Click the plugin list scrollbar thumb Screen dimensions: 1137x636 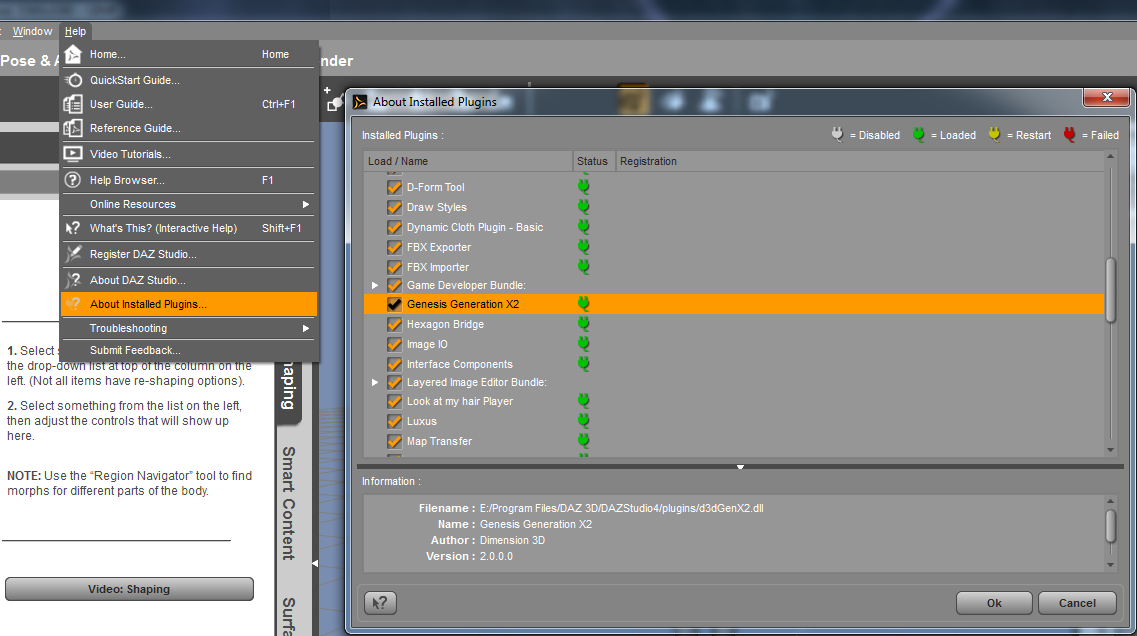tap(1110, 290)
